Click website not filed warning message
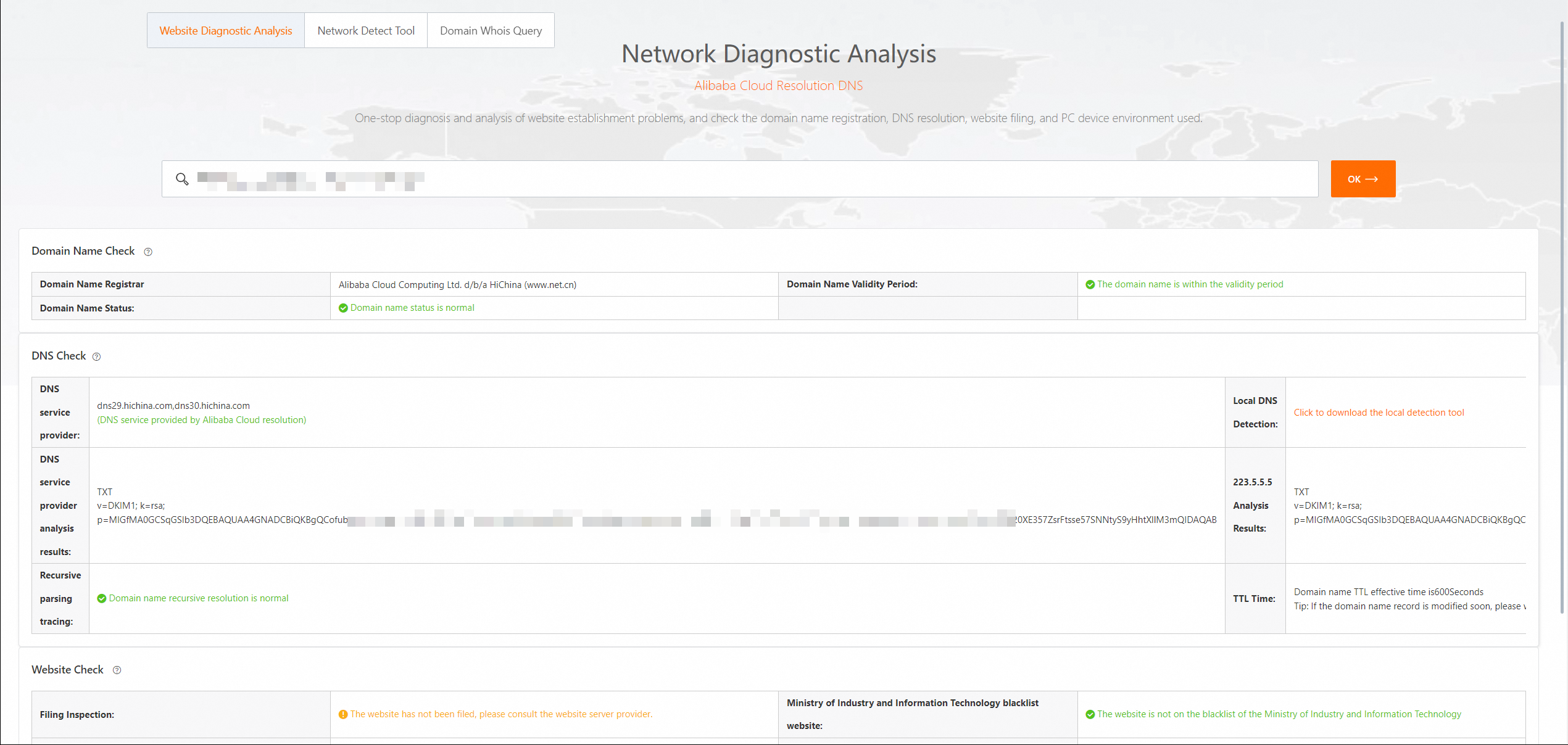This screenshot has height=745, width=1568. click(x=501, y=714)
